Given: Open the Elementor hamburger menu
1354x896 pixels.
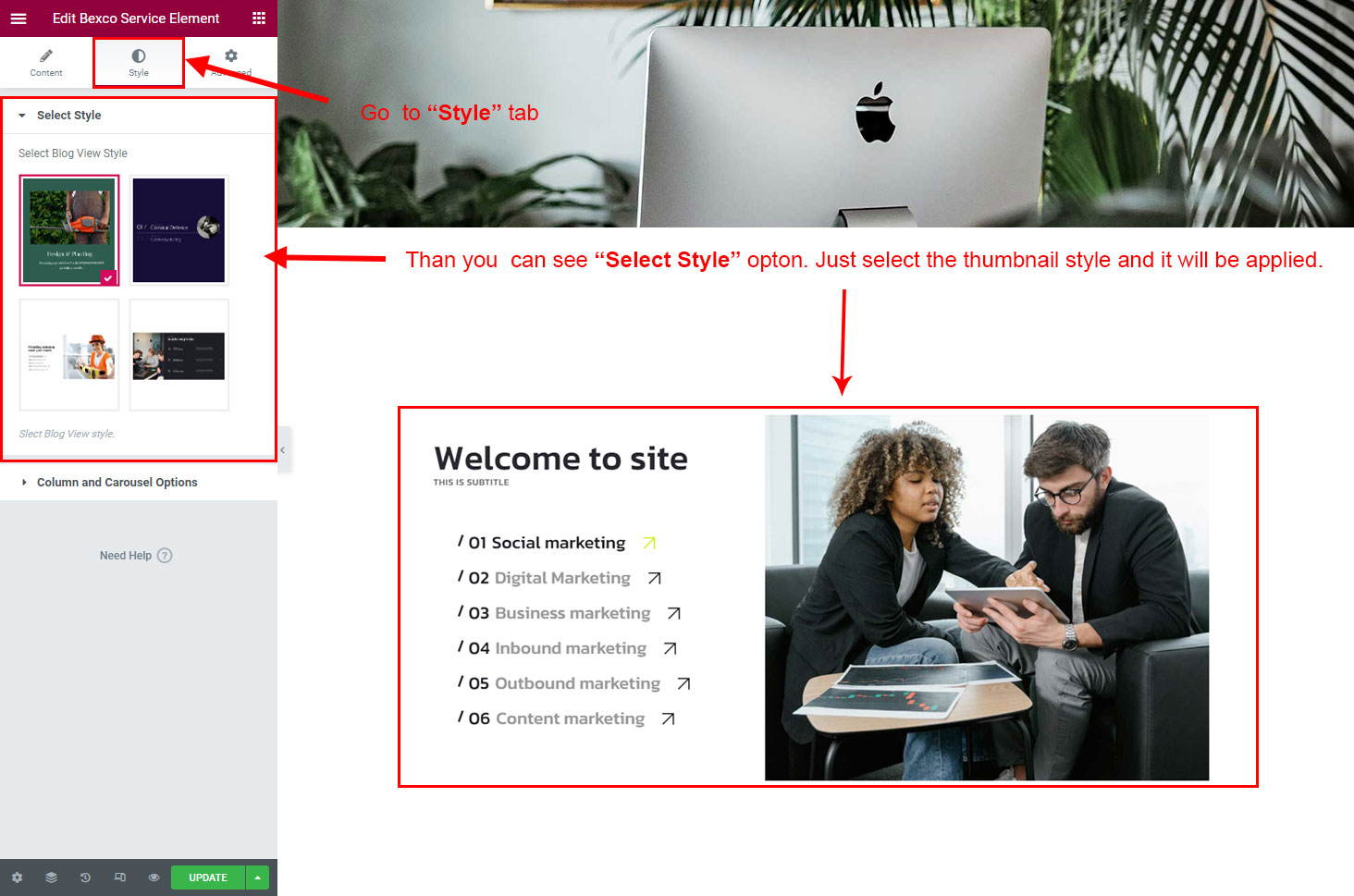Looking at the screenshot, I should [18, 18].
